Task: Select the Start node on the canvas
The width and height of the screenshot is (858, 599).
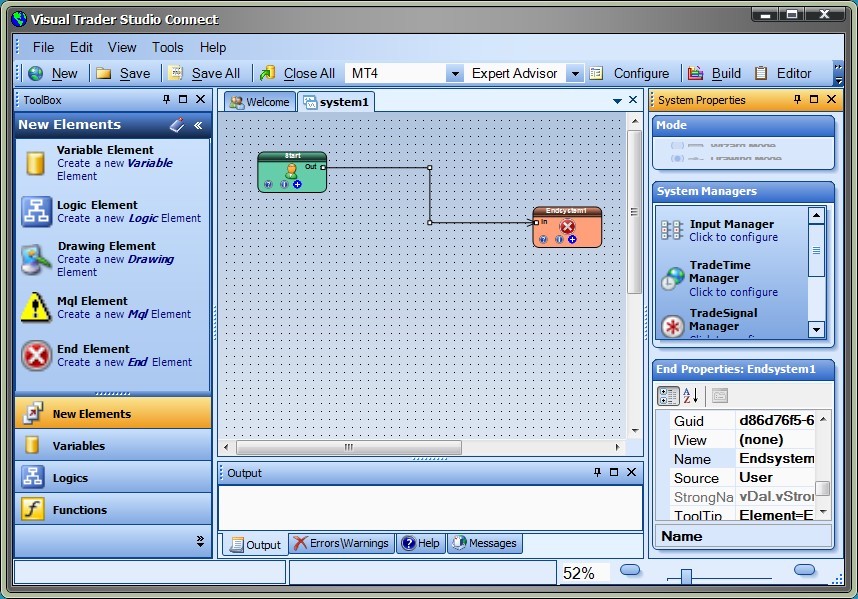Action: [x=292, y=172]
